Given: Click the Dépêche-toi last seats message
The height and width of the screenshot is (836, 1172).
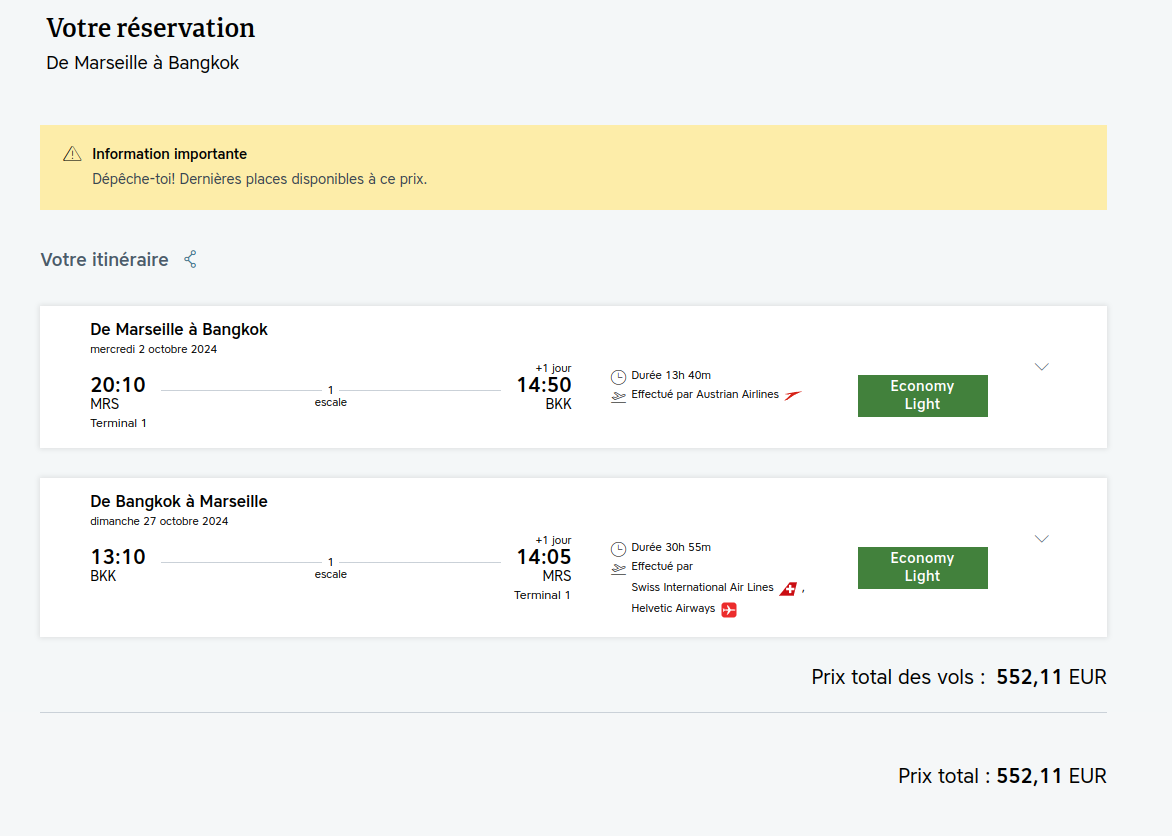Looking at the screenshot, I should [x=259, y=180].
